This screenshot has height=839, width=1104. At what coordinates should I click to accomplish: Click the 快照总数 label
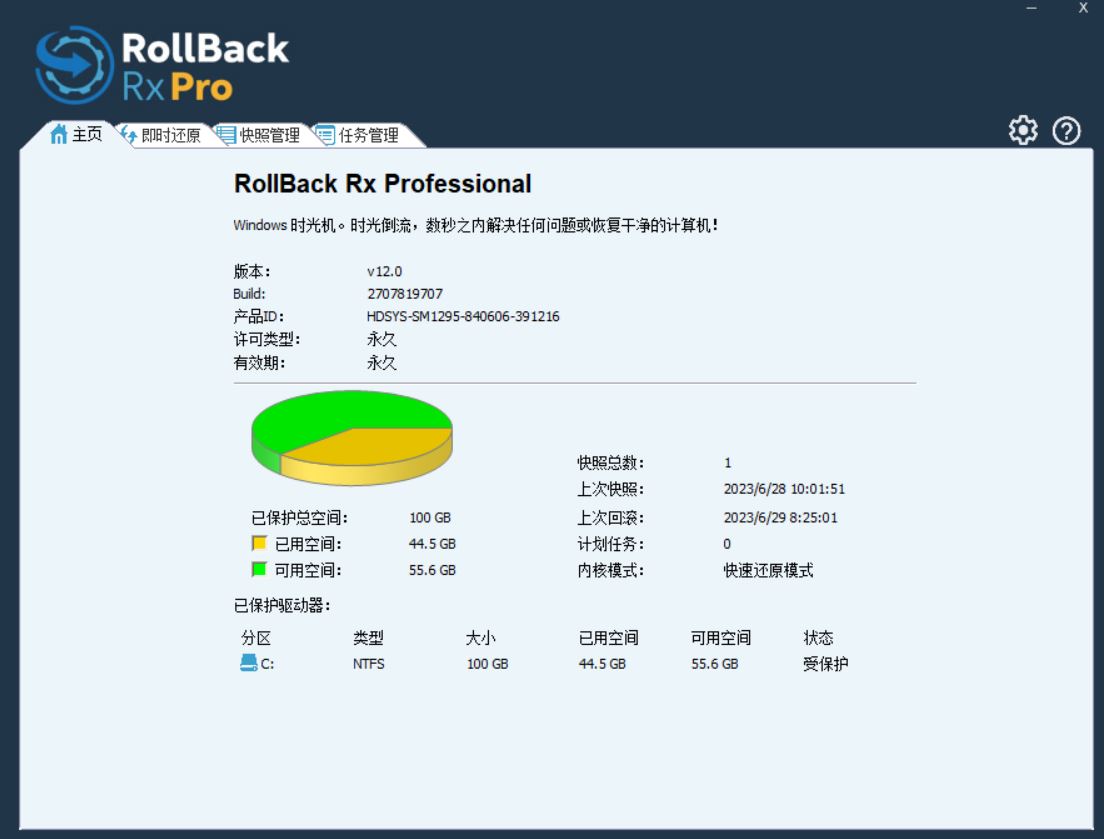[x=610, y=462]
